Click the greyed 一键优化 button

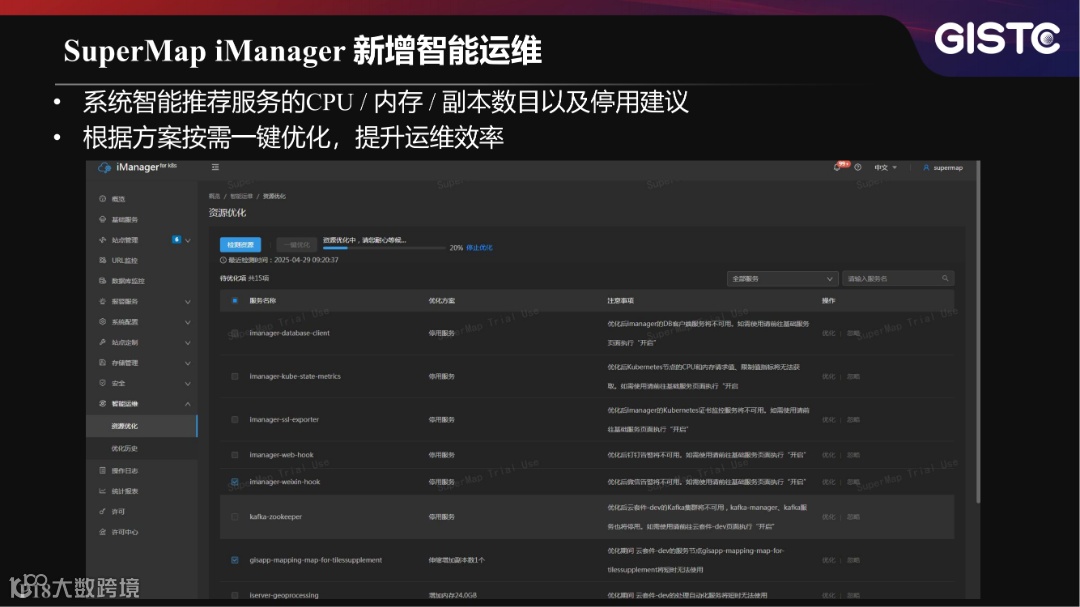point(298,245)
